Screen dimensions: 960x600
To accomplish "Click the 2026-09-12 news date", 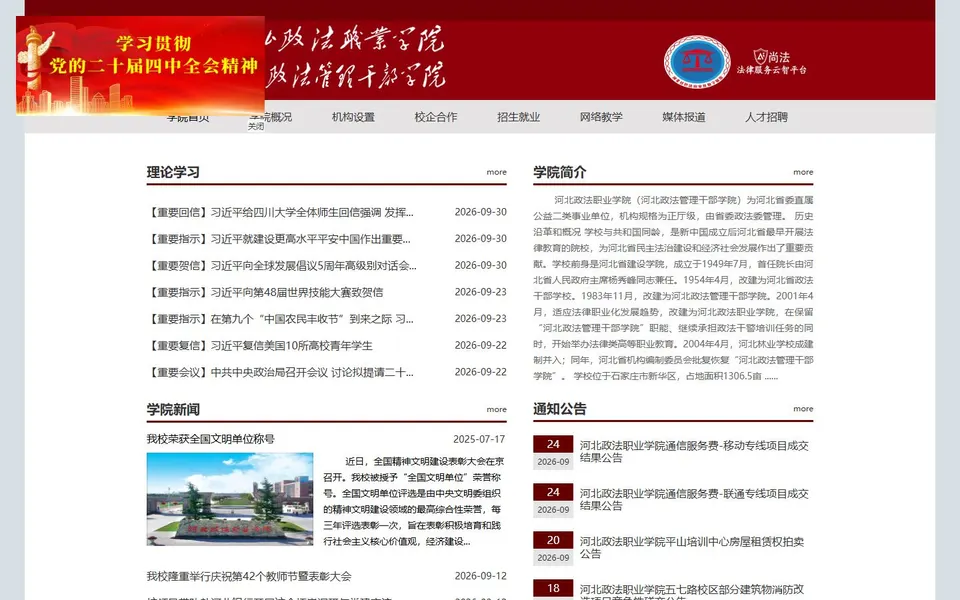I will tap(481, 576).
